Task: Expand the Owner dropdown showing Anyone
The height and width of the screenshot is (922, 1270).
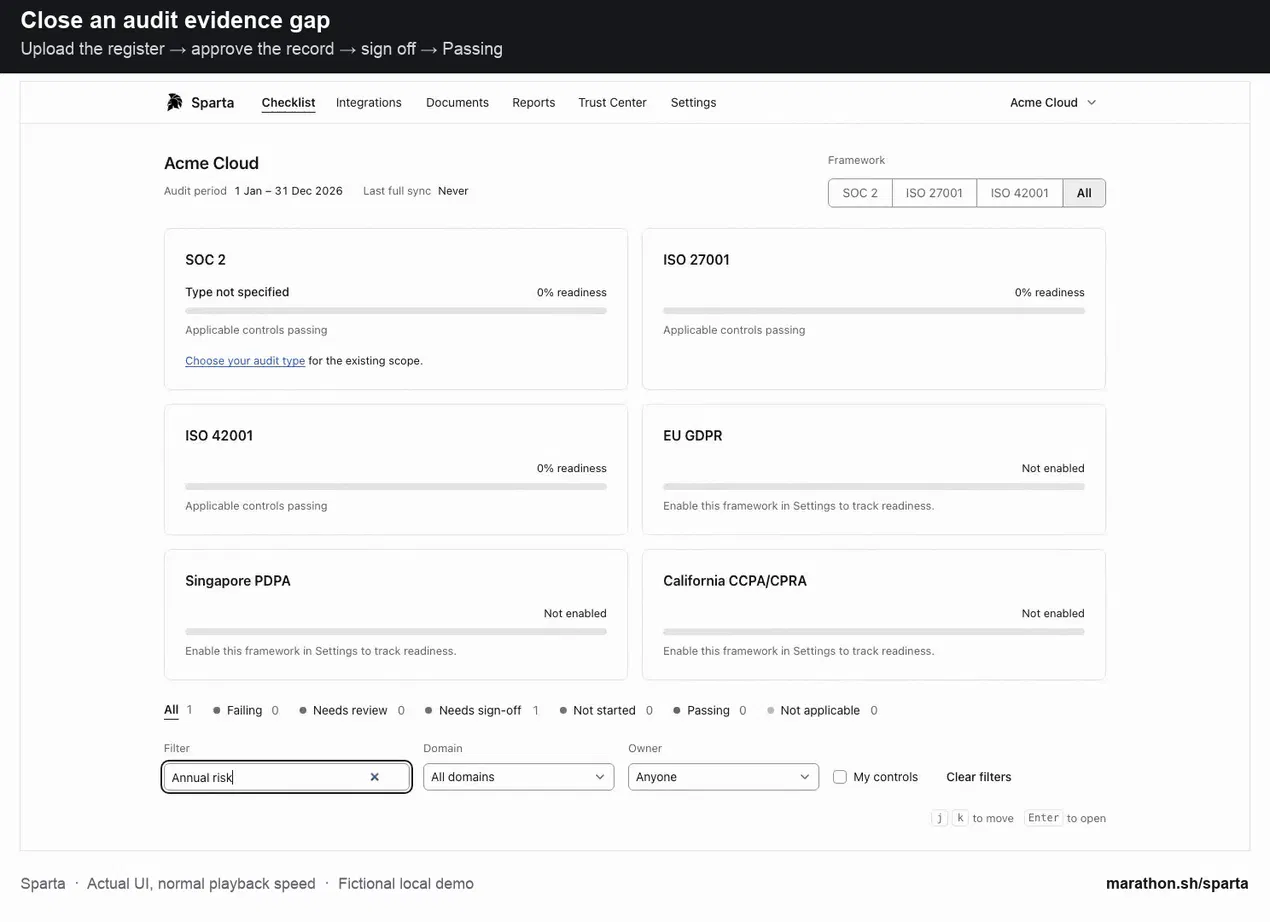Action: 723,777
